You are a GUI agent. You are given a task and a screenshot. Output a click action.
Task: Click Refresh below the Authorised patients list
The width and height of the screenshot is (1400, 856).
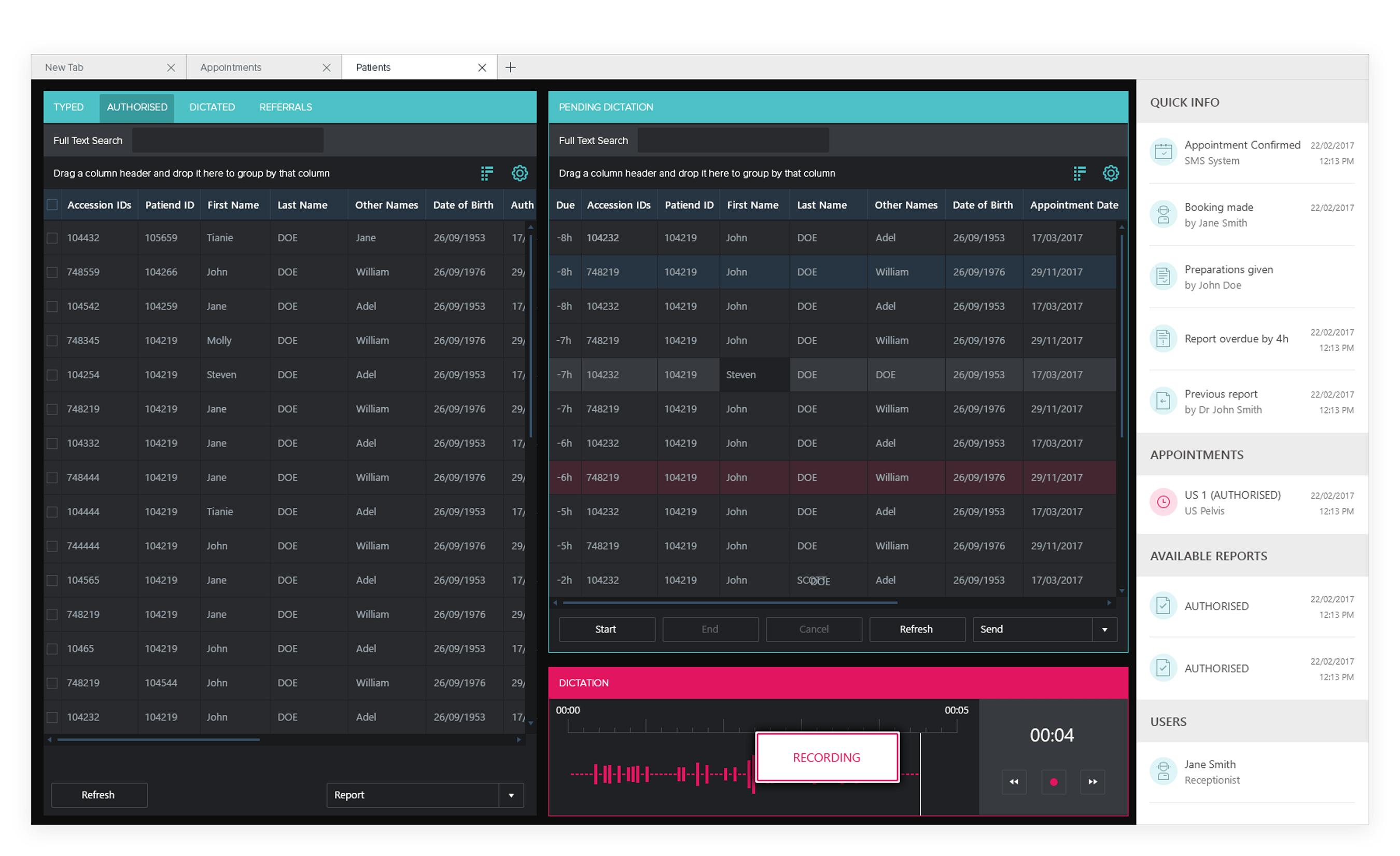click(99, 795)
